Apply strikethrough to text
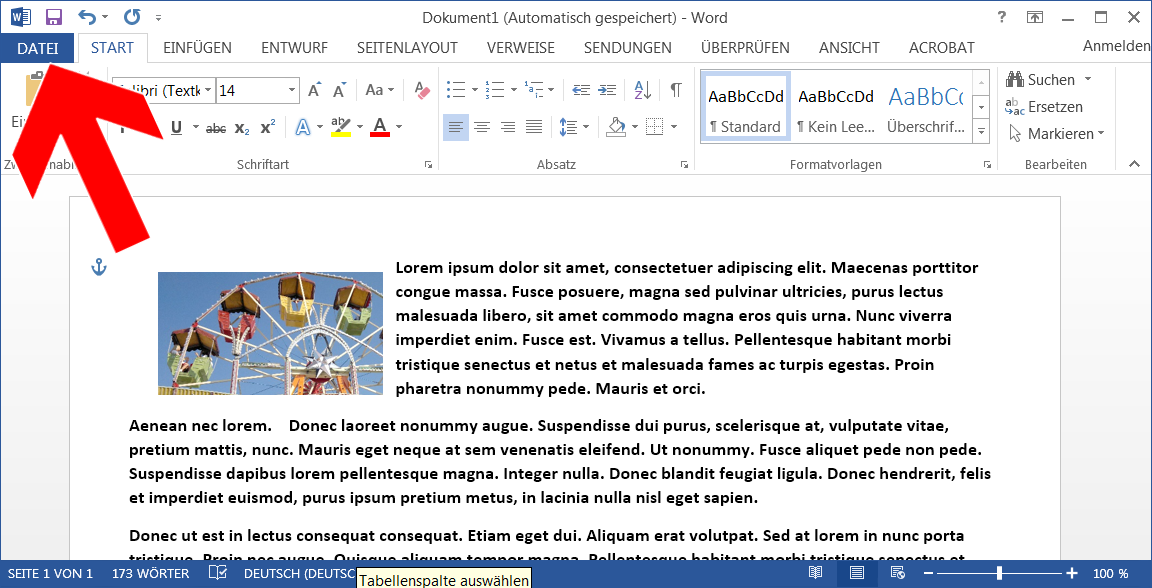The width and height of the screenshot is (1152, 588). [x=215, y=128]
